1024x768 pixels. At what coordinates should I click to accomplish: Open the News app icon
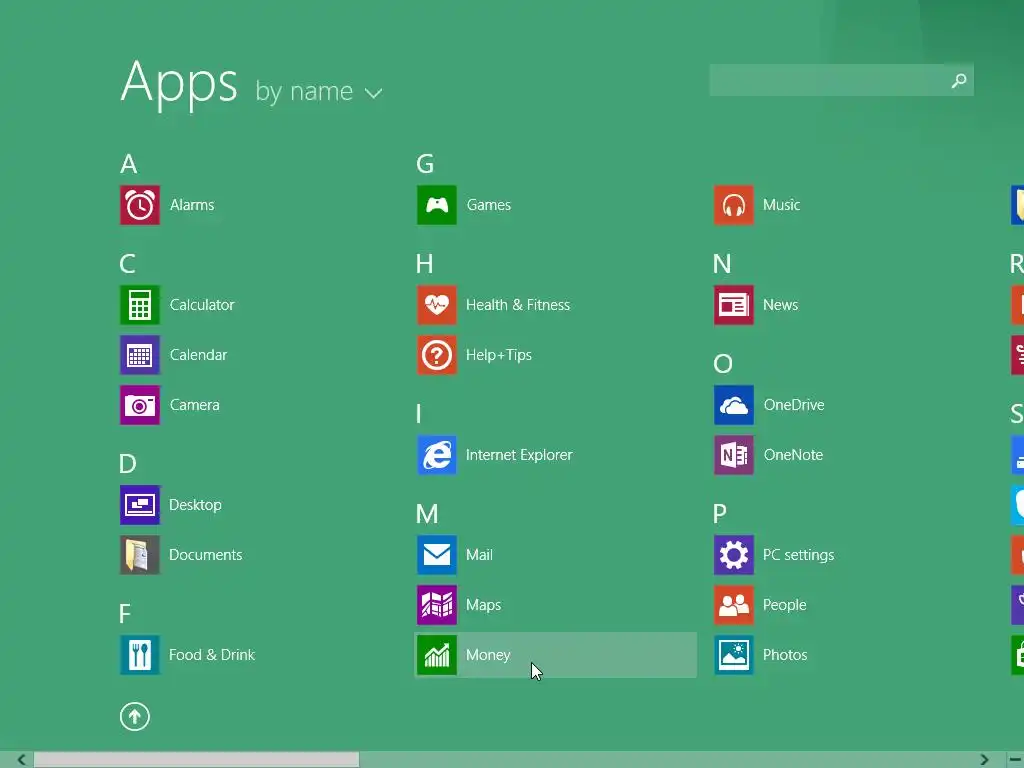coord(734,305)
